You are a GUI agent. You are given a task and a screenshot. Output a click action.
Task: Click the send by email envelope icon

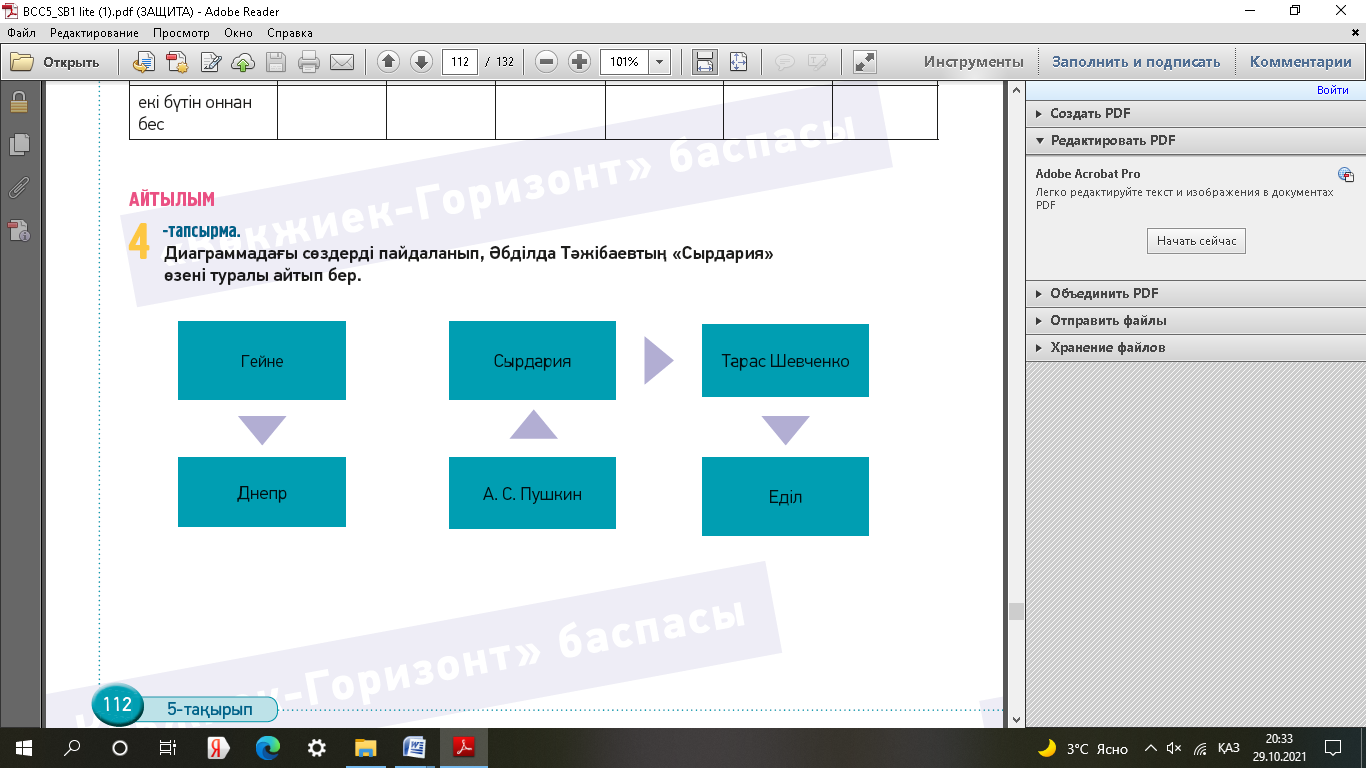click(342, 62)
